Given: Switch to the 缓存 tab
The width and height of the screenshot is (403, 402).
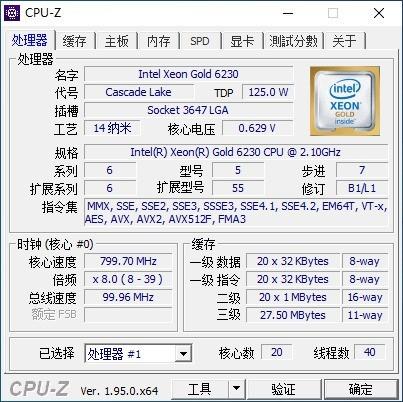Looking at the screenshot, I should [75, 41].
